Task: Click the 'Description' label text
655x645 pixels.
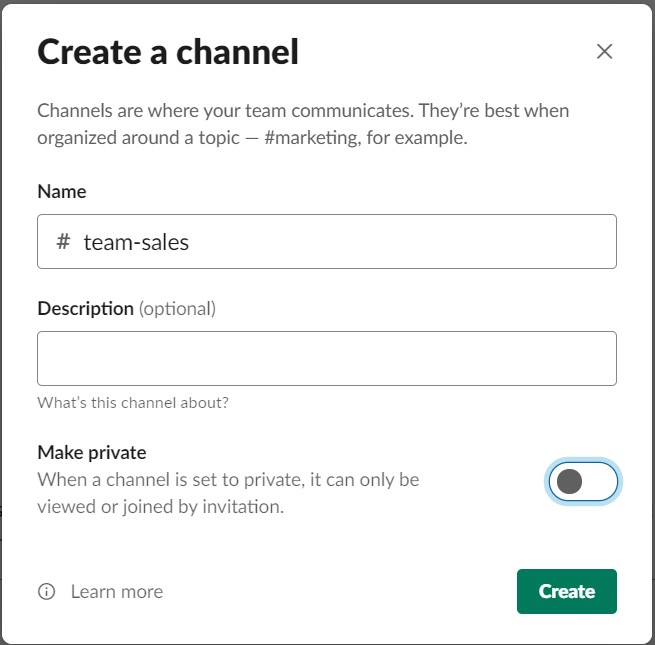Action: pyautogui.click(x=86, y=309)
